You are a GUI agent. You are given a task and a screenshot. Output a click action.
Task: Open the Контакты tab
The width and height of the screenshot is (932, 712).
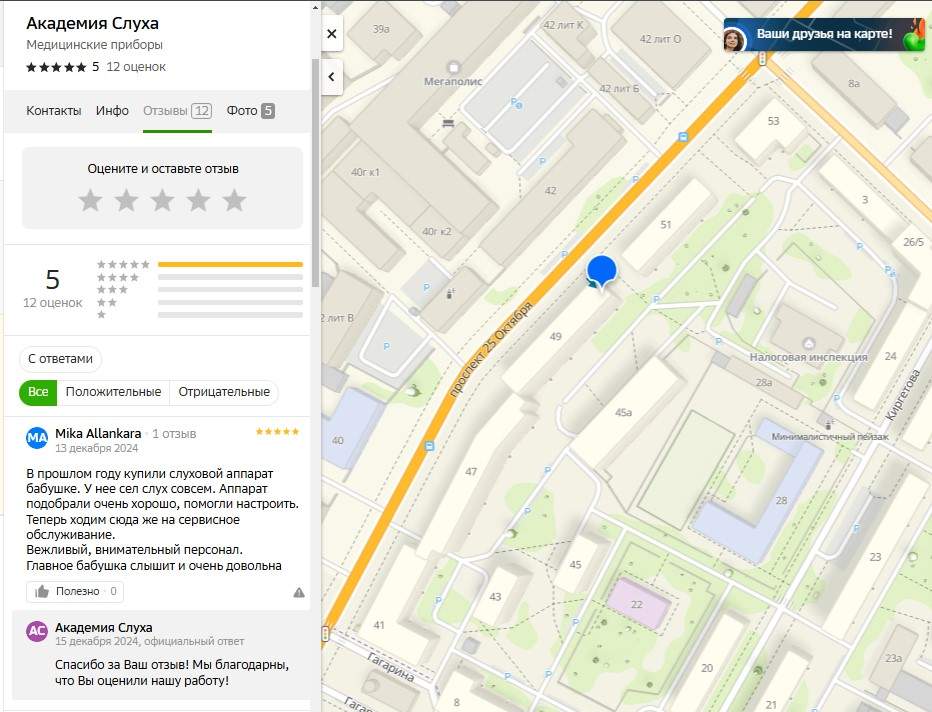[x=54, y=111]
